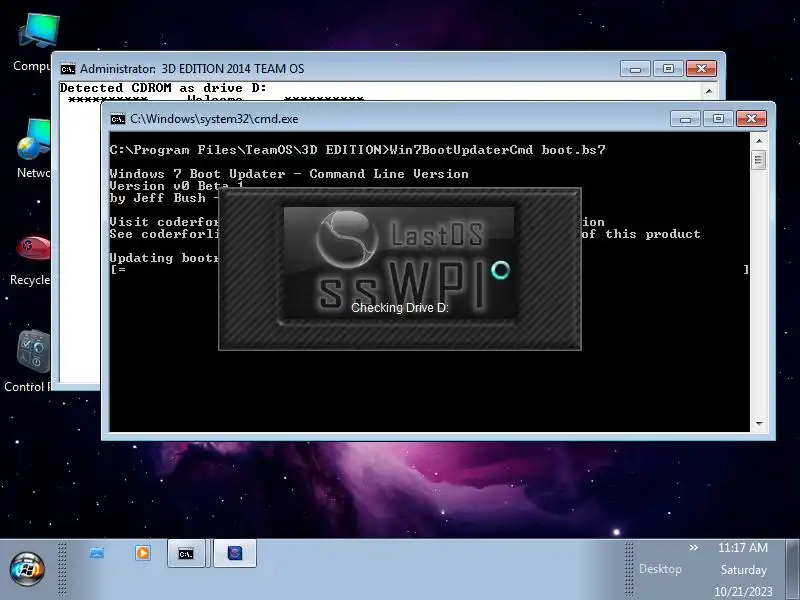
Task: Click 'Detected CDROM as drive D:' text
Action: click(x=163, y=88)
